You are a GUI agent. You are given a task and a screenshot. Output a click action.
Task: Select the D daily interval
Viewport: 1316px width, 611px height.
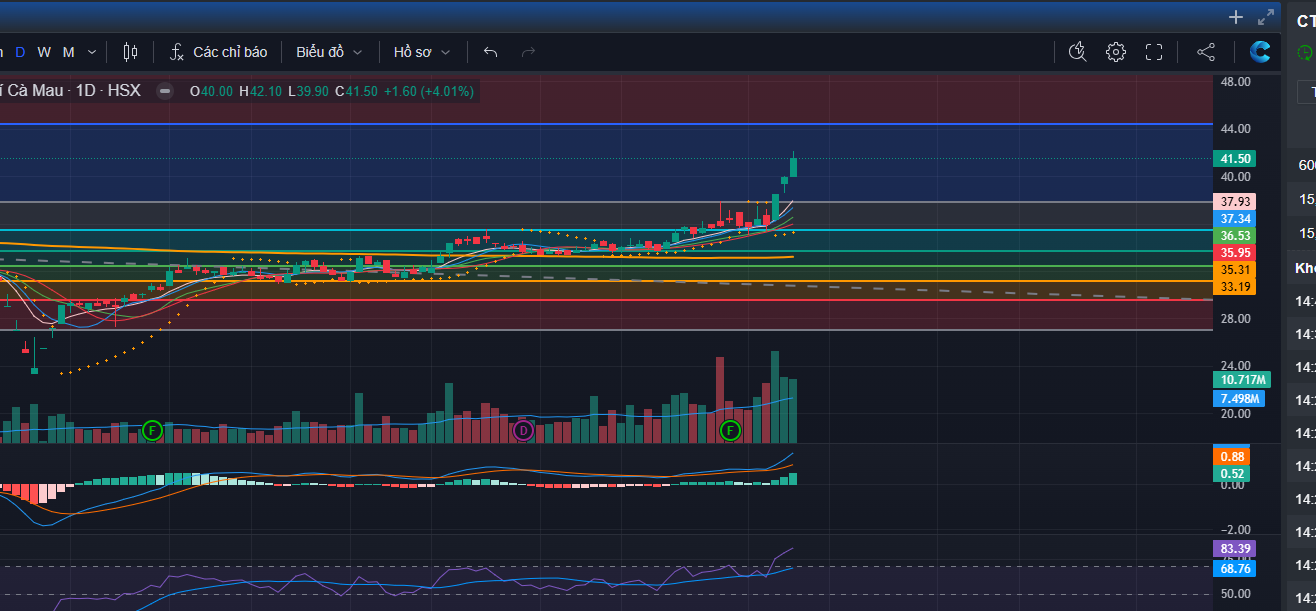click(20, 52)
